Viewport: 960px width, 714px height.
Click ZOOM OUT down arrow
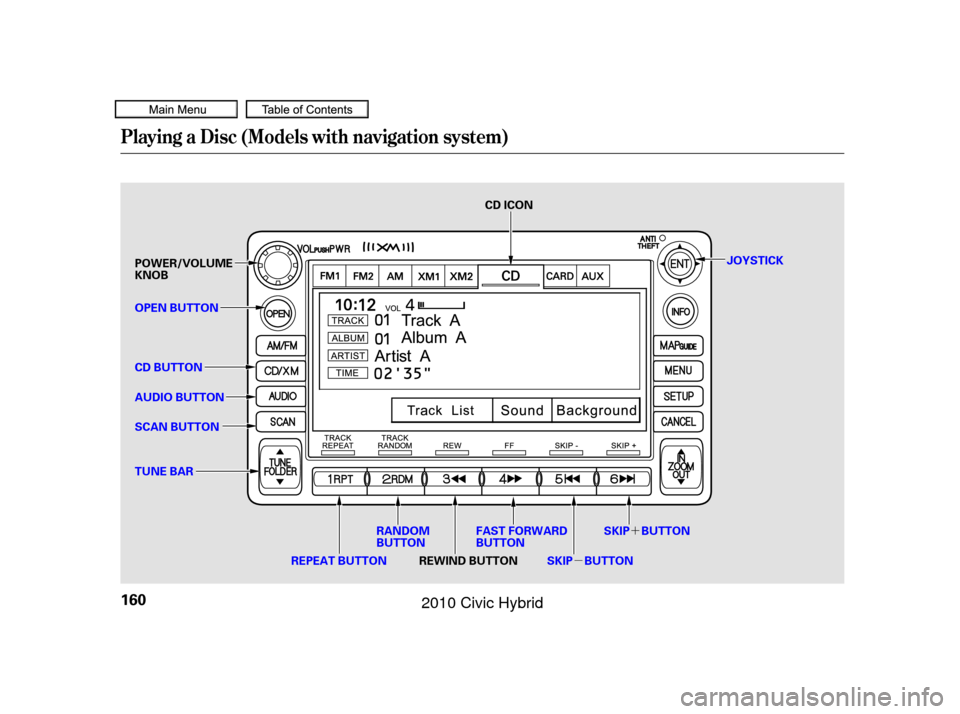coord(681,481)
